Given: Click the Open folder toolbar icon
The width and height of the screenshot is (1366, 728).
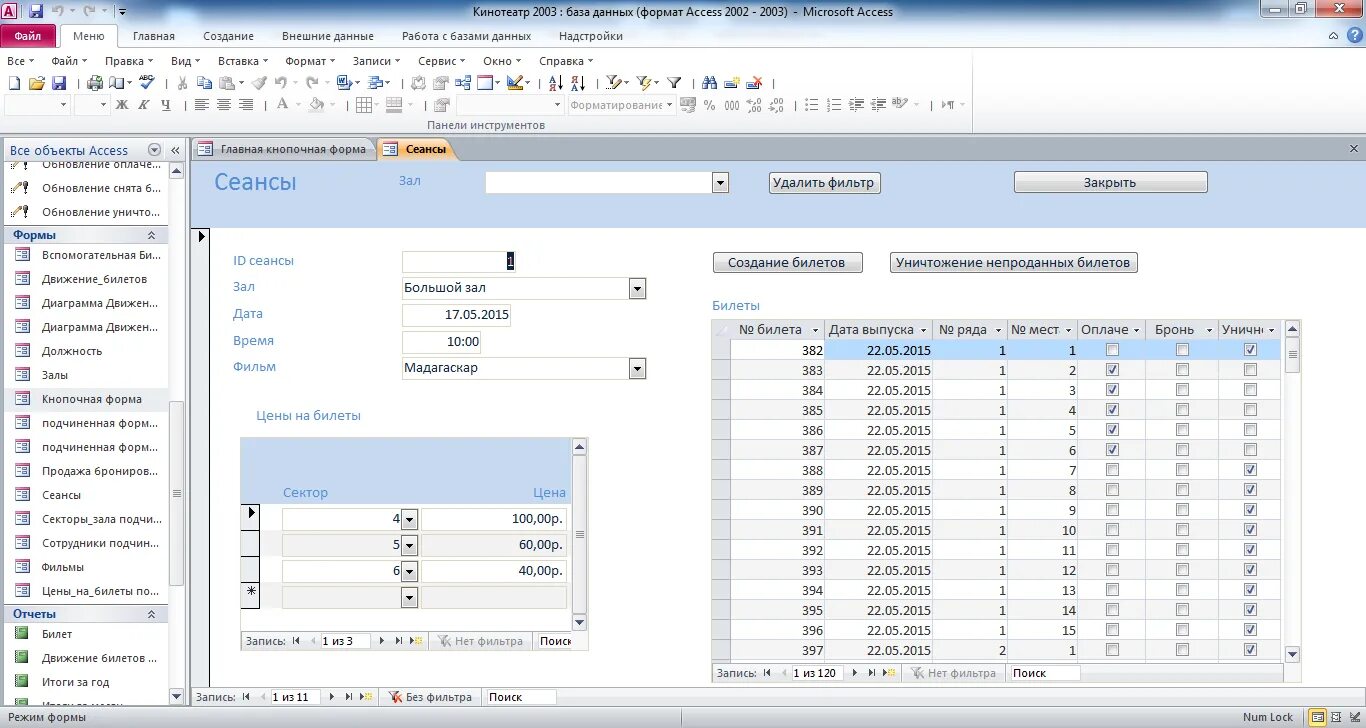Looking at the screenshot, I should click(37, 83).
